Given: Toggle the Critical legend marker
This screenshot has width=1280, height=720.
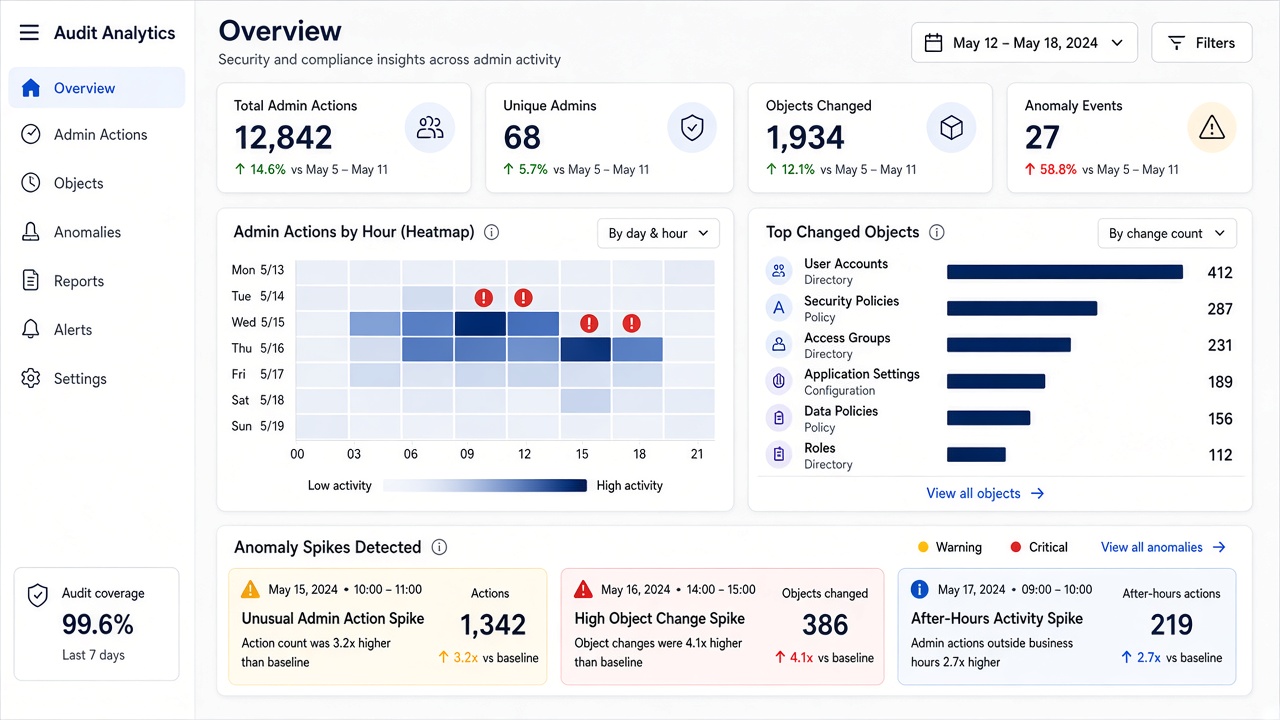Looking at the screenshot, I should tap(1016, 547).
